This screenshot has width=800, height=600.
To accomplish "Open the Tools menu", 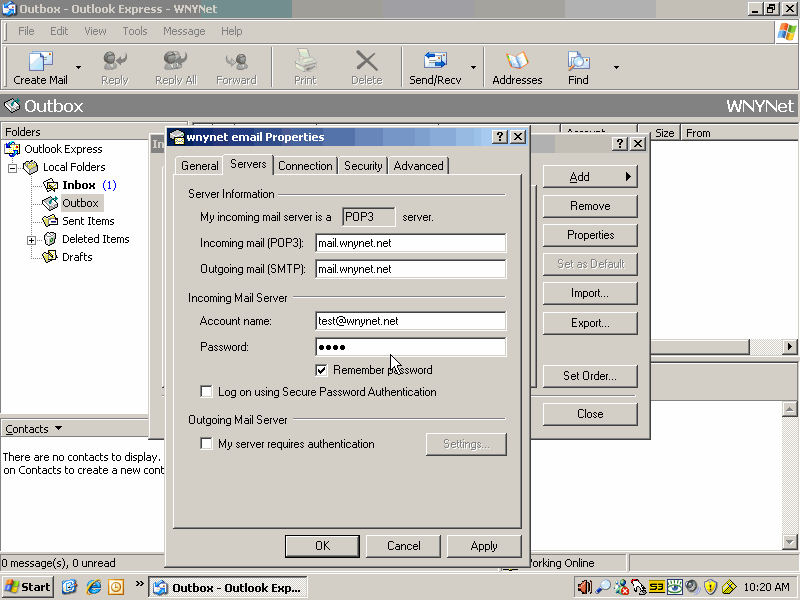I will coord(135,31).
